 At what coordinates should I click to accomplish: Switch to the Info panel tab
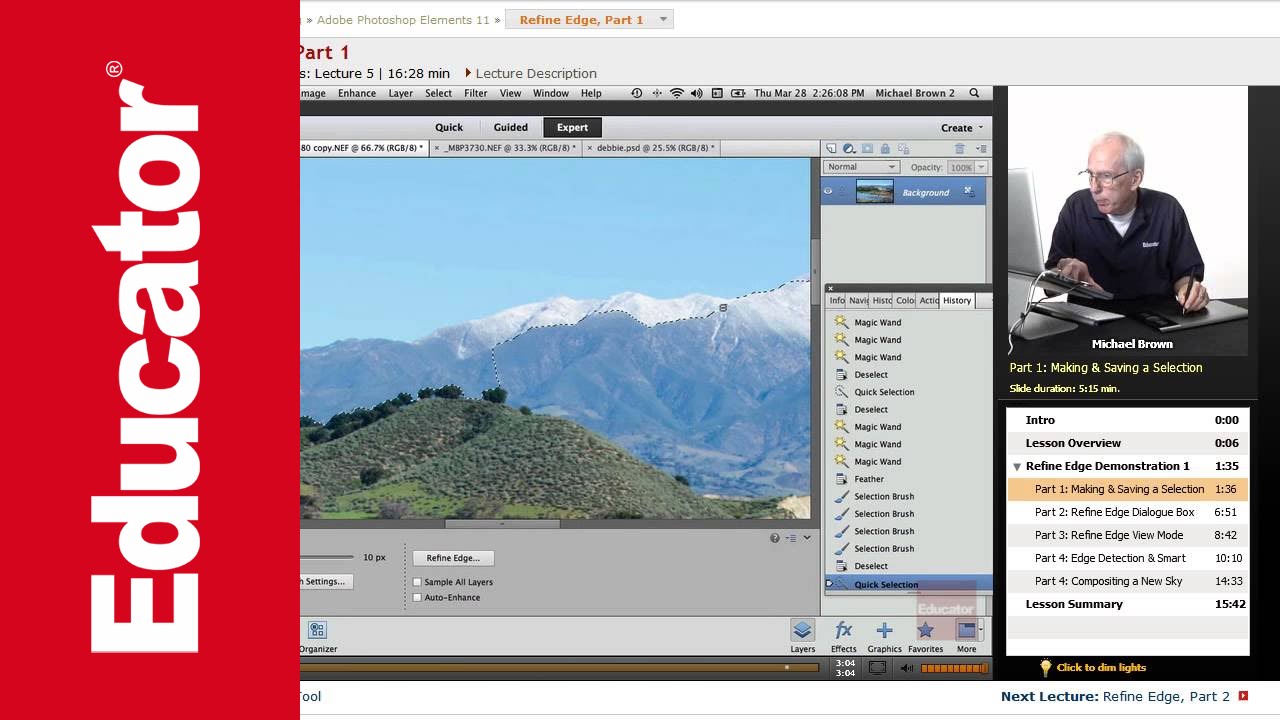[837, 300]
